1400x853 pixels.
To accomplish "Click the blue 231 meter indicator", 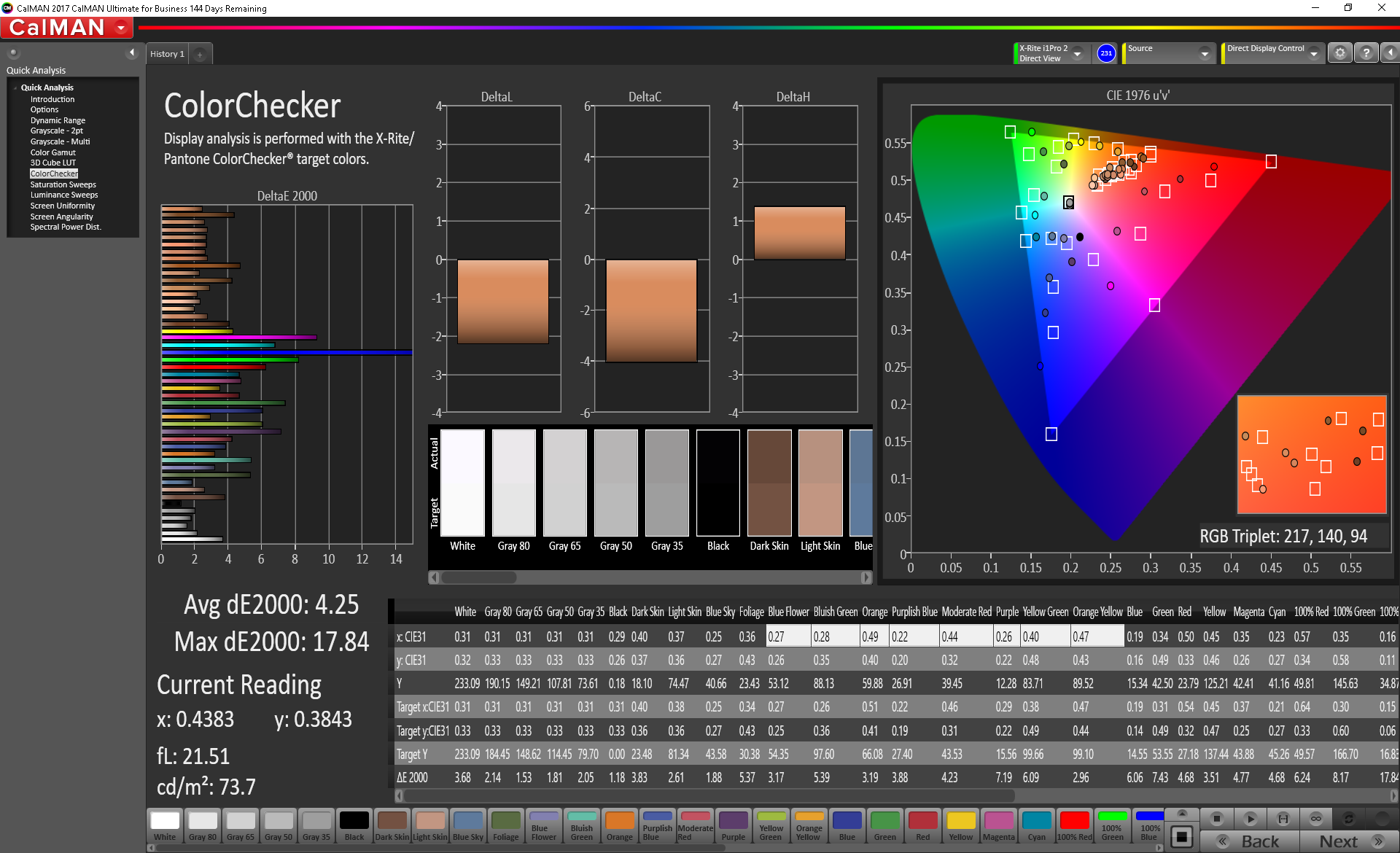I will click(x=1106, y=53).
